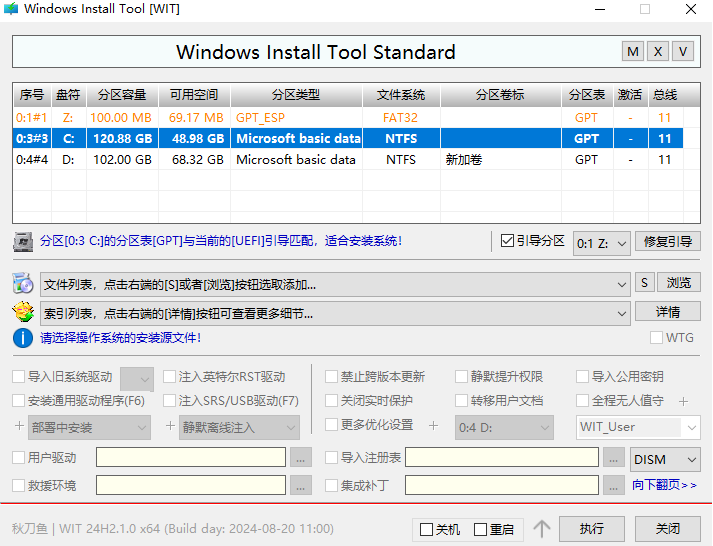Click the yellow index list icon
Screen dimensions: 713x546
click(x=23, y=312)
